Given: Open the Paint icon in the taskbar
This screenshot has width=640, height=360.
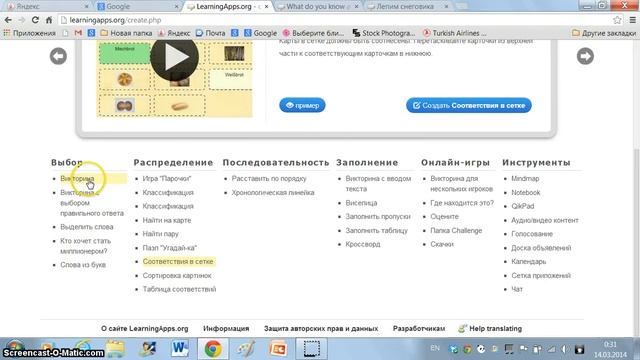Looking at the screenshot, I should (246, 349).
